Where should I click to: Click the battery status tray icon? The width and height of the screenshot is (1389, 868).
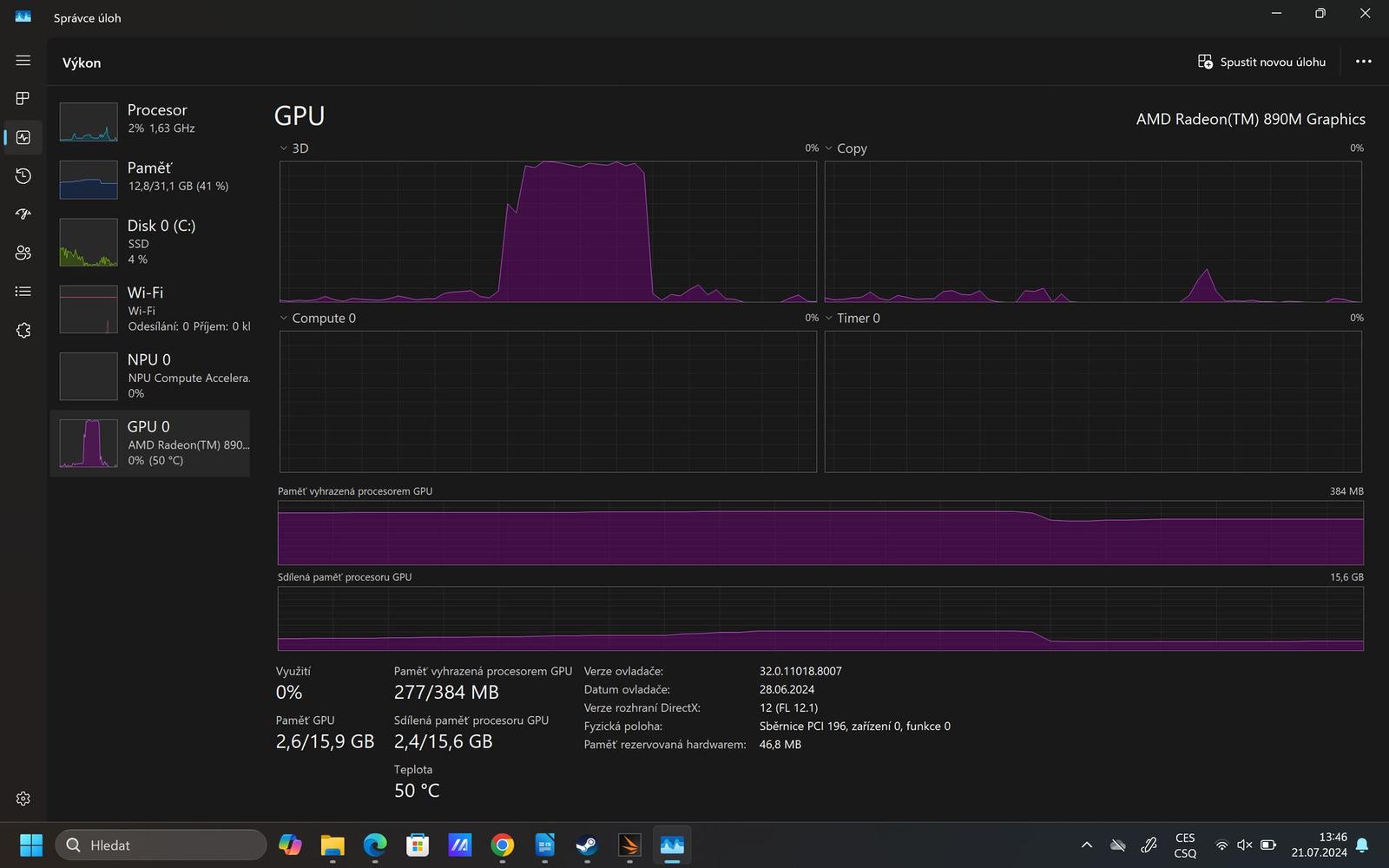pos(1268,845)
